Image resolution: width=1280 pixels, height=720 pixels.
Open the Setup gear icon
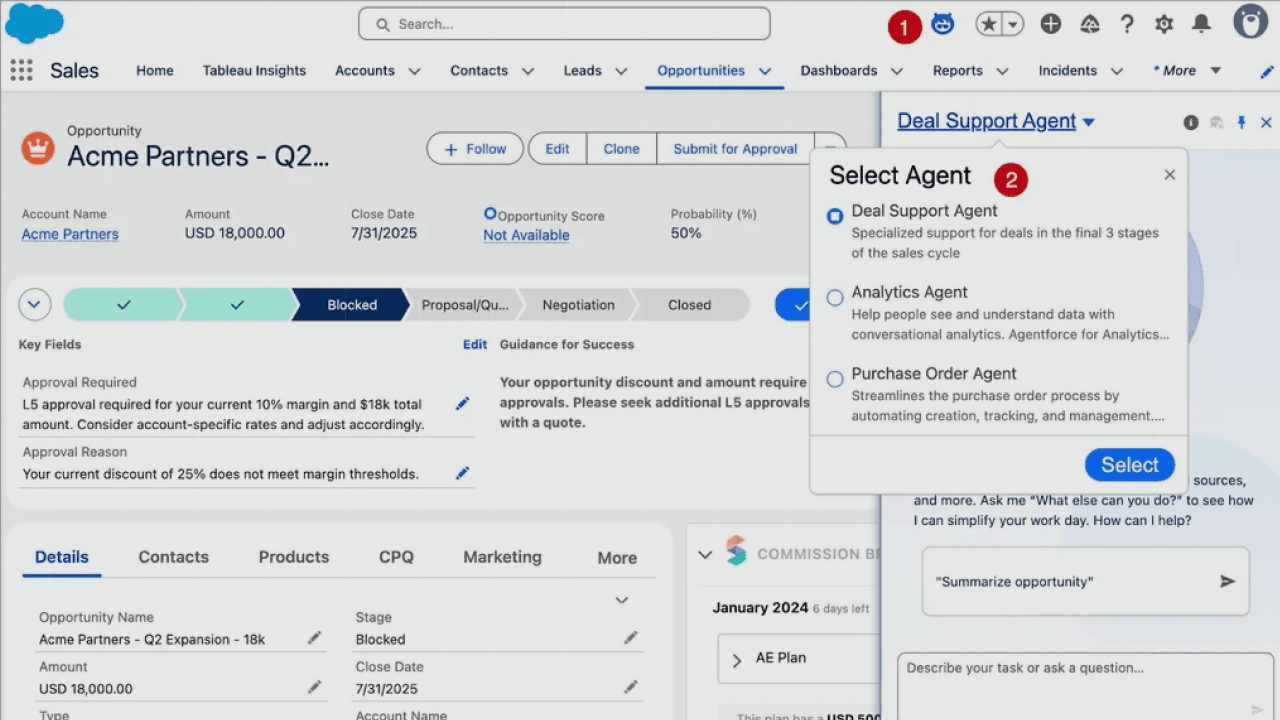click(1164, 24)
